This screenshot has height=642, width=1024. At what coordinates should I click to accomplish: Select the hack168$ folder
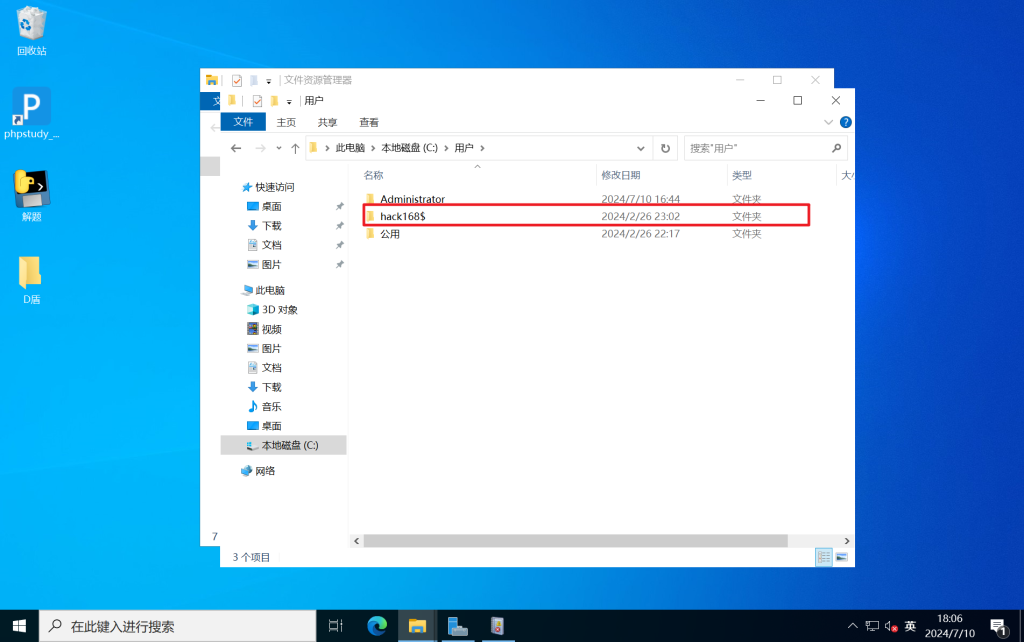pyautogui.click(x=403, y=216)
